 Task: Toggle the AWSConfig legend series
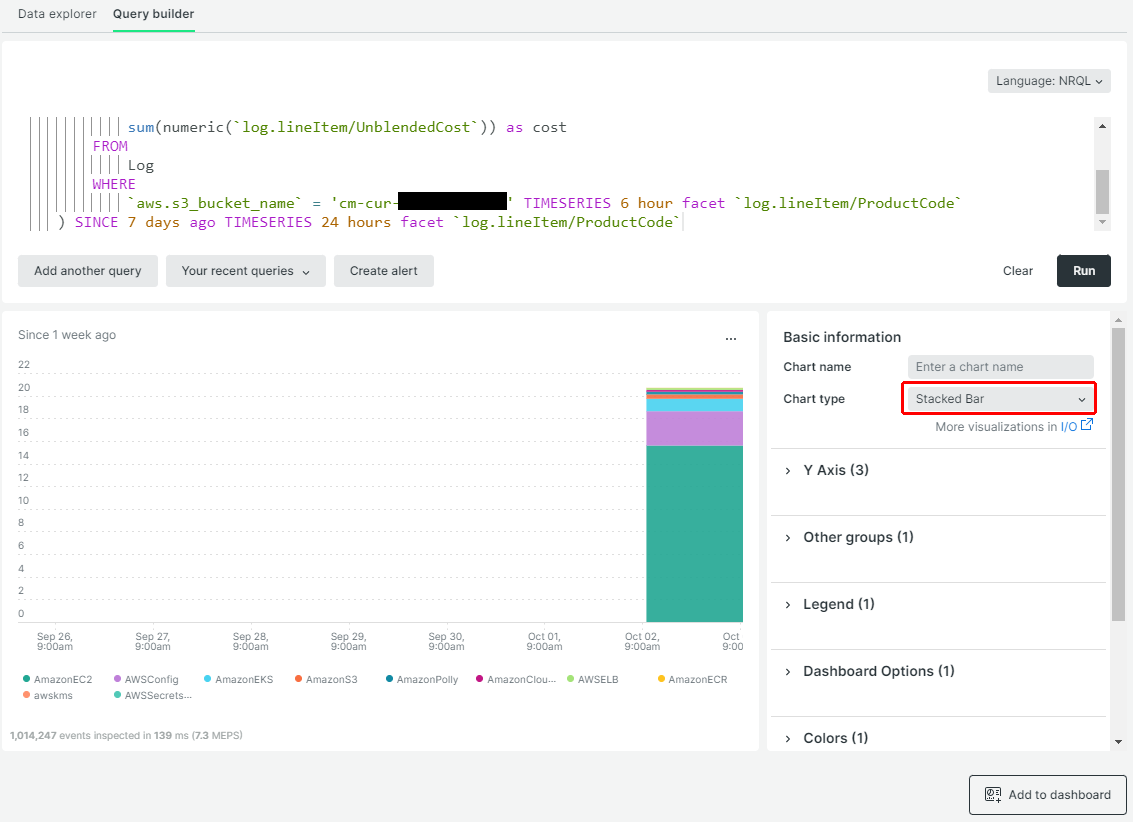(x=146, y=679)
